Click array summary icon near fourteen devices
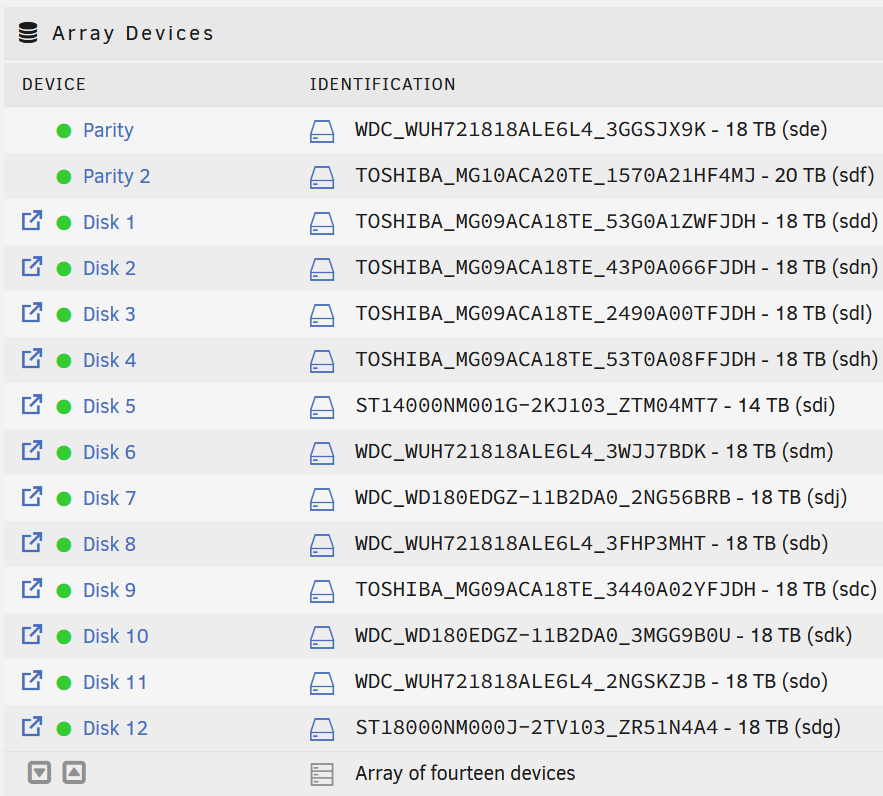The height and width of the screenshot is (796, 883). tap(322, 774)
